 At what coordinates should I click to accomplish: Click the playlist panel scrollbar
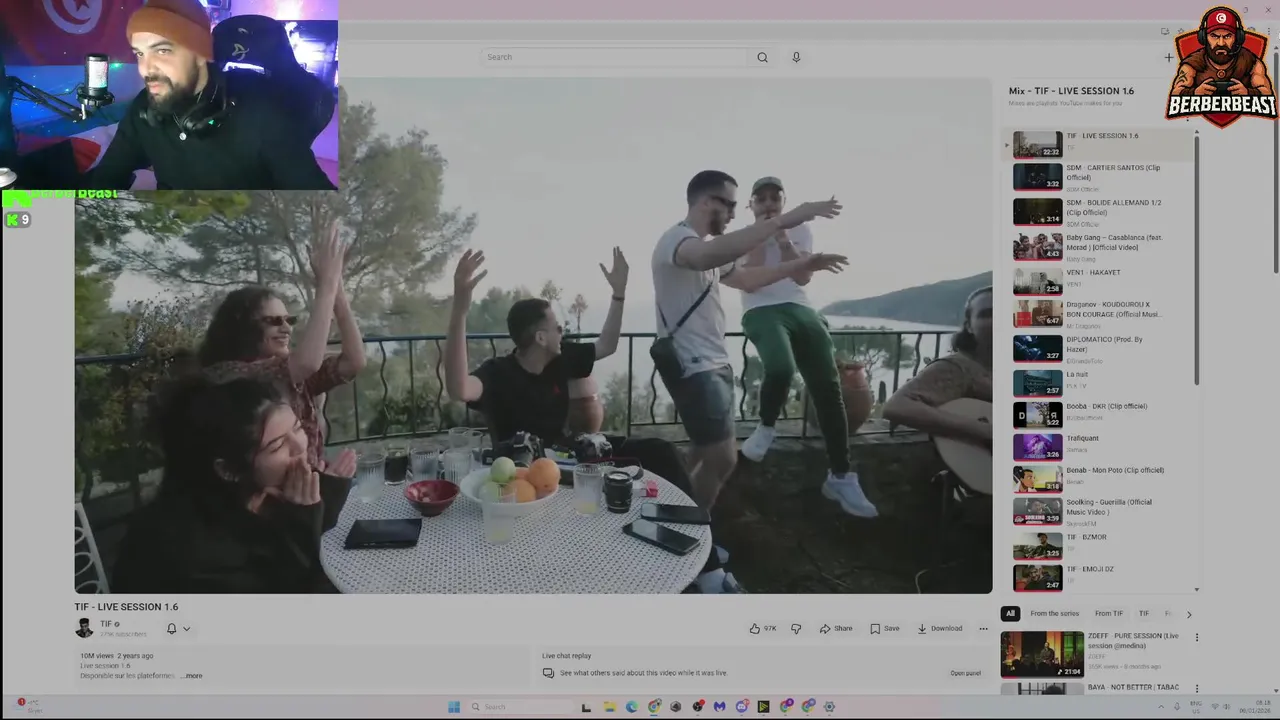(x=1196, y=260)
